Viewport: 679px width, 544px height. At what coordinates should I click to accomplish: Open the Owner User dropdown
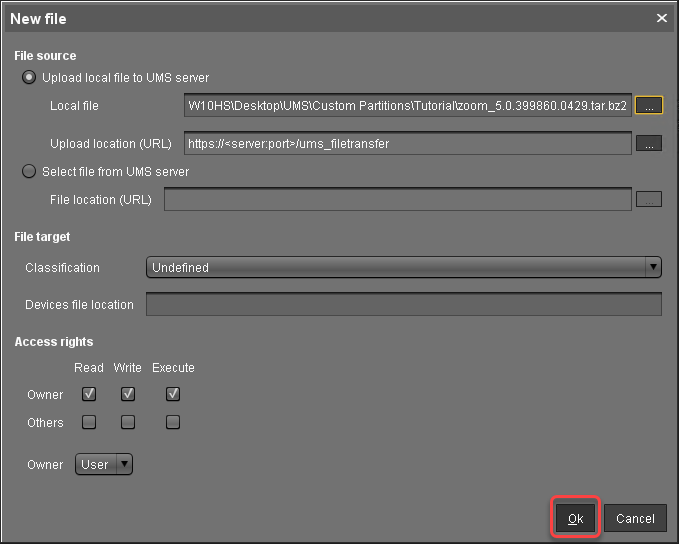(x=104, y=464)
